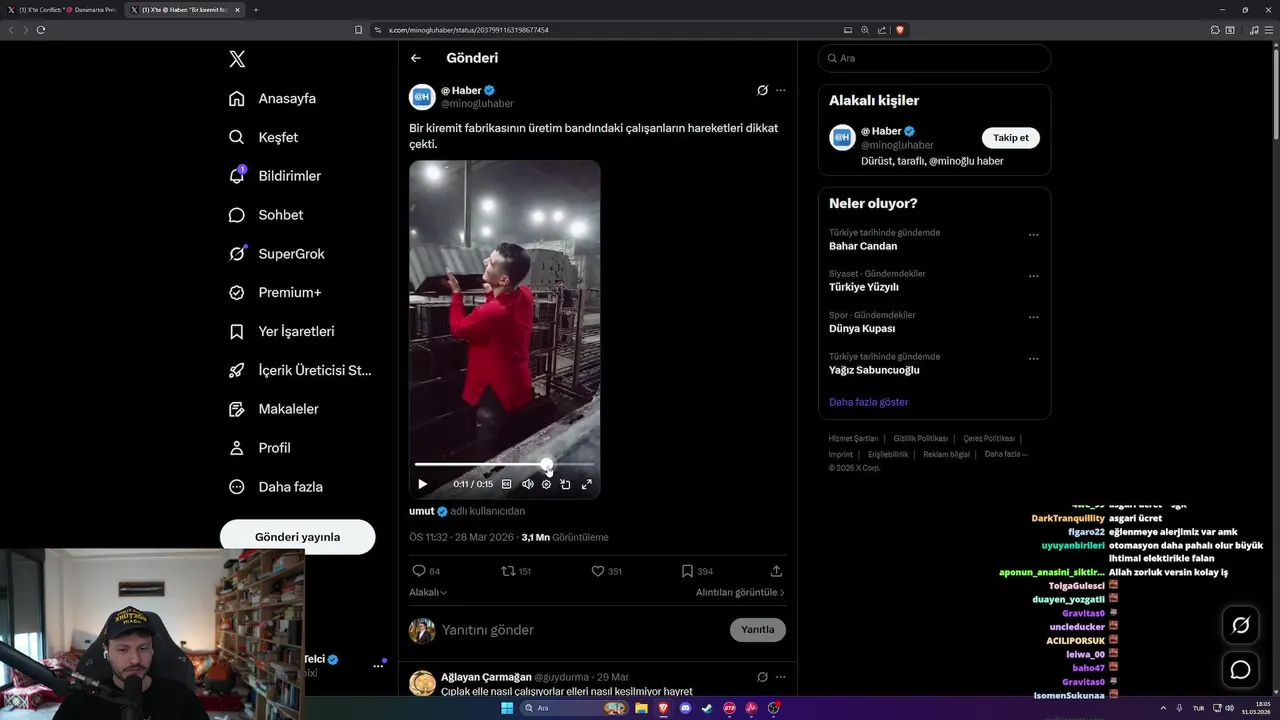Open Bahar Candan trending topic
Image resolution: width=1280 pixels, height=720 pixels.
[863, 246]
